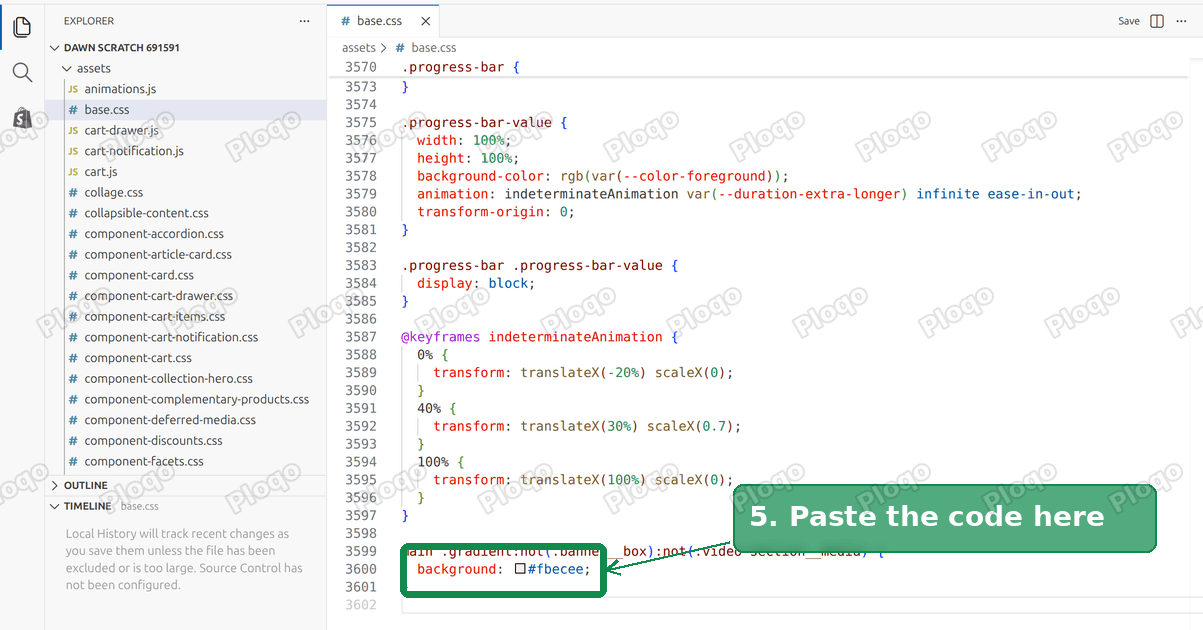This screenshot has height=630, width=1203.
Task: Open component-cart-items.css file
Action: 186,316
